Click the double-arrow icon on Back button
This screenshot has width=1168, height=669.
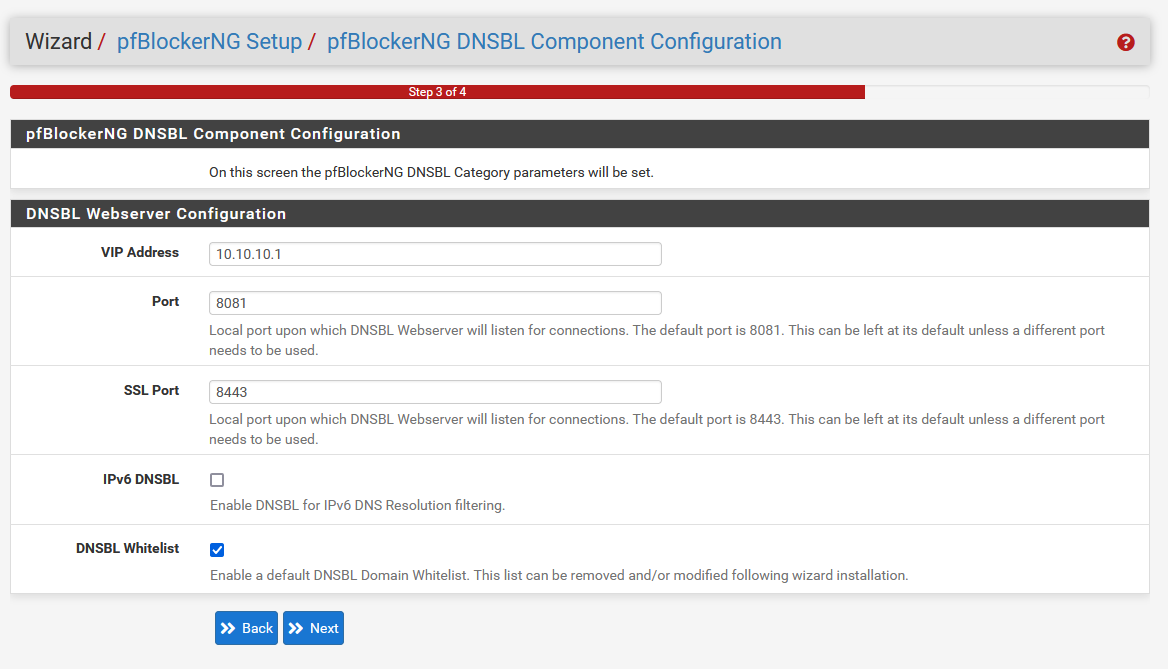click(228, 628)
